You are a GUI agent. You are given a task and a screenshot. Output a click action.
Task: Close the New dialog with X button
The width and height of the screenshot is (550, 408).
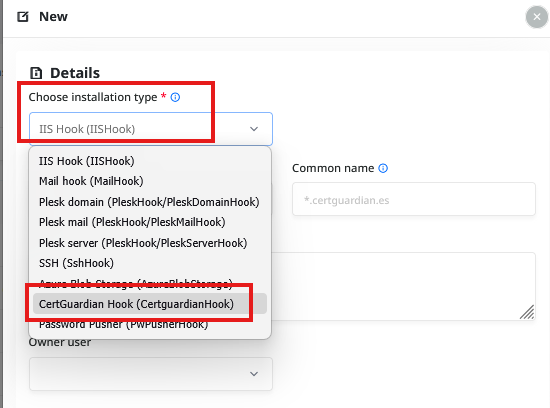[536, 16]
